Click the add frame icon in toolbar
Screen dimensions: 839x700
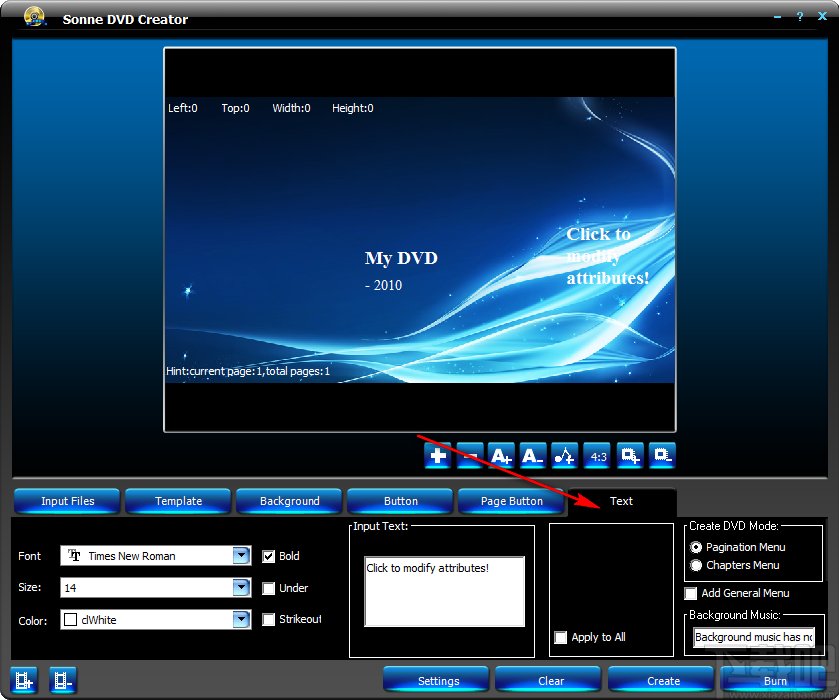coord(629,455)
